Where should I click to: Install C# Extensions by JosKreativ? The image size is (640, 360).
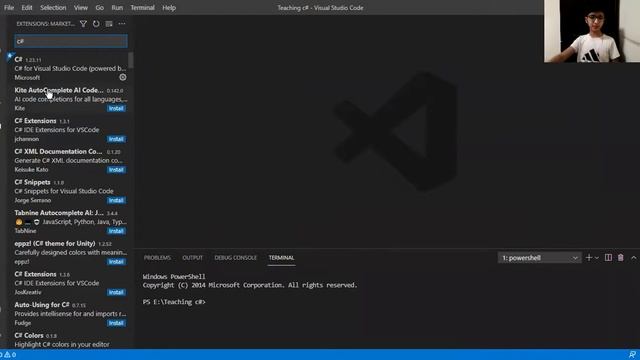pyautogui.click(x=116, y=292)
